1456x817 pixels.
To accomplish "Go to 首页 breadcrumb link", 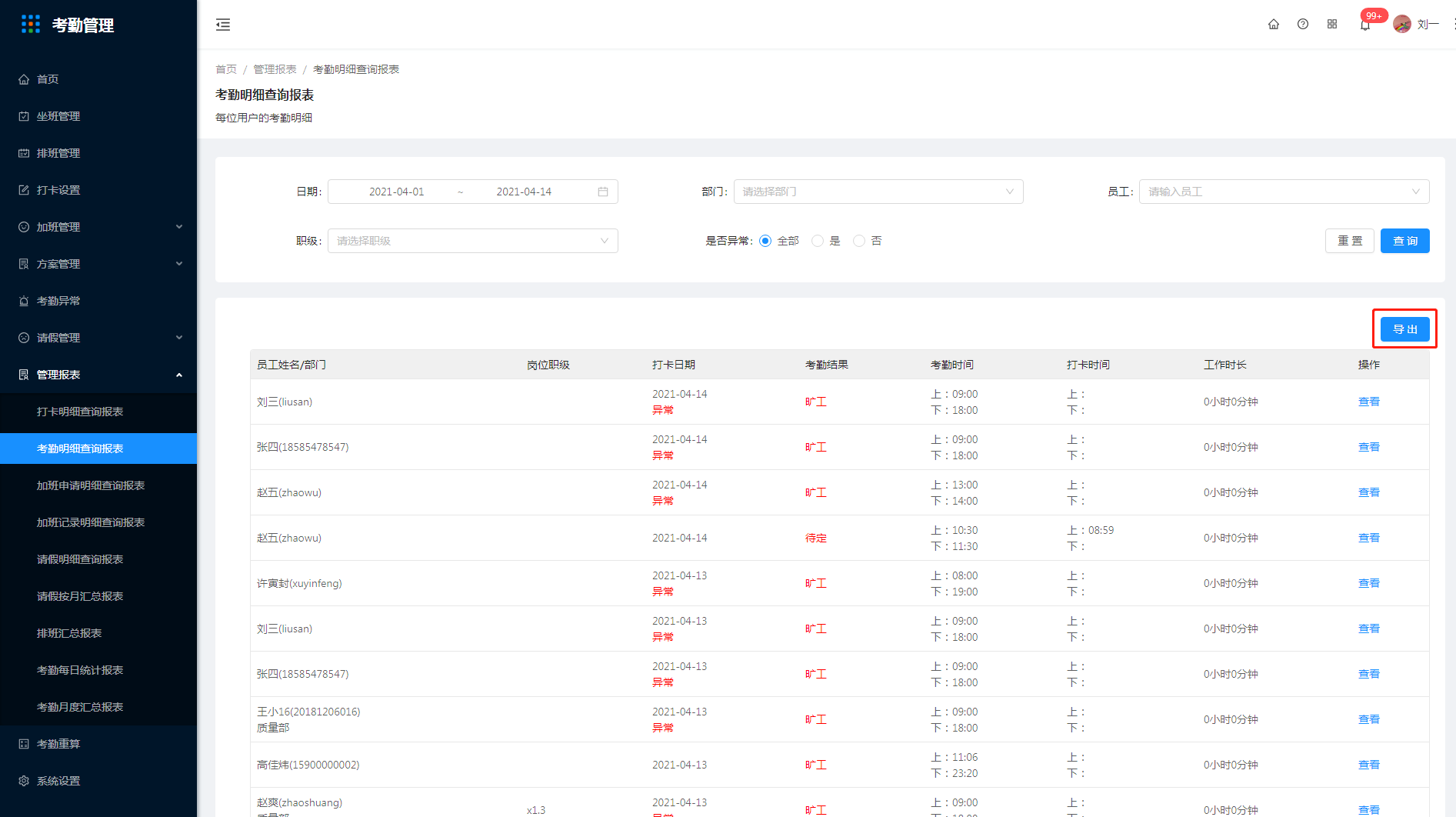I will point(226,69).
